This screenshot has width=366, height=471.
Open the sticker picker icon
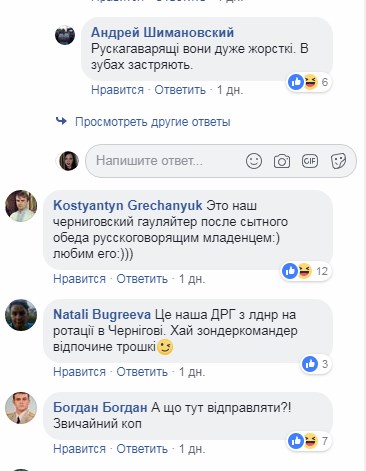coord(338,161)
